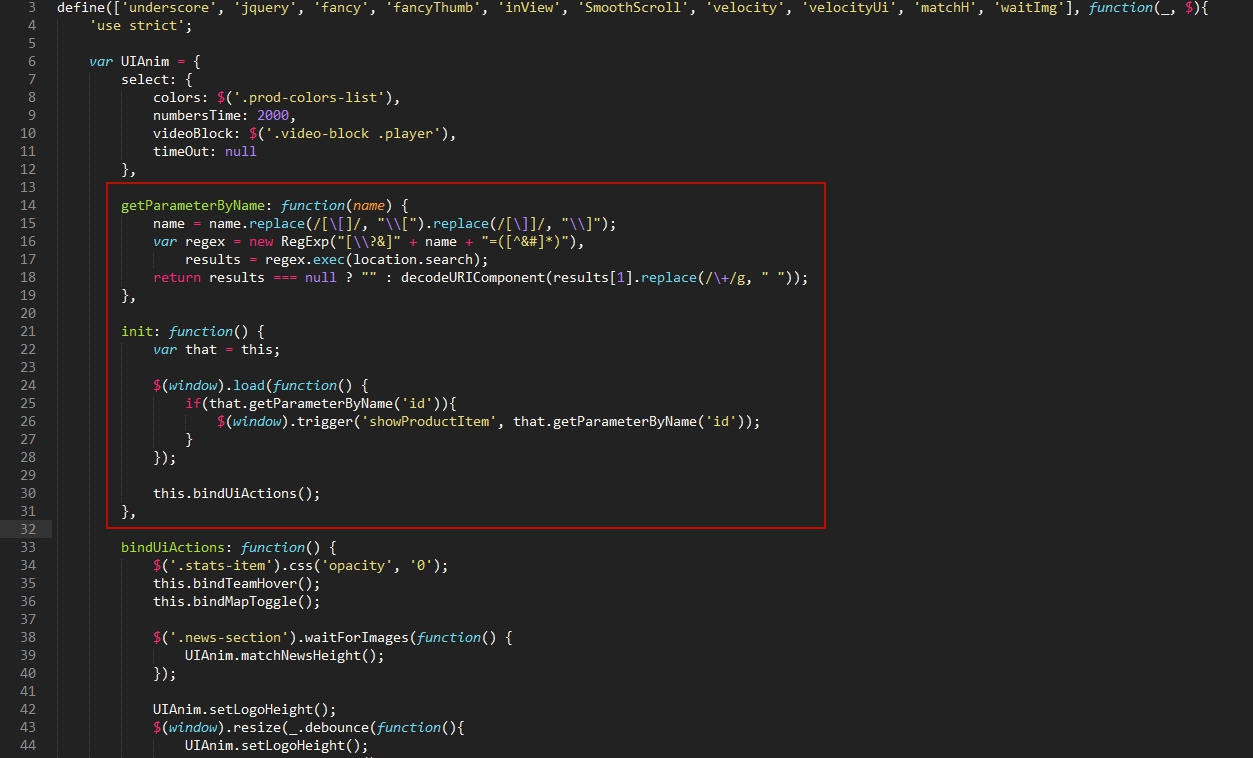This screenshot has width=1253, height=758.
Task: Click the bindUiActions definition on line 33
Action: [176, 547]
